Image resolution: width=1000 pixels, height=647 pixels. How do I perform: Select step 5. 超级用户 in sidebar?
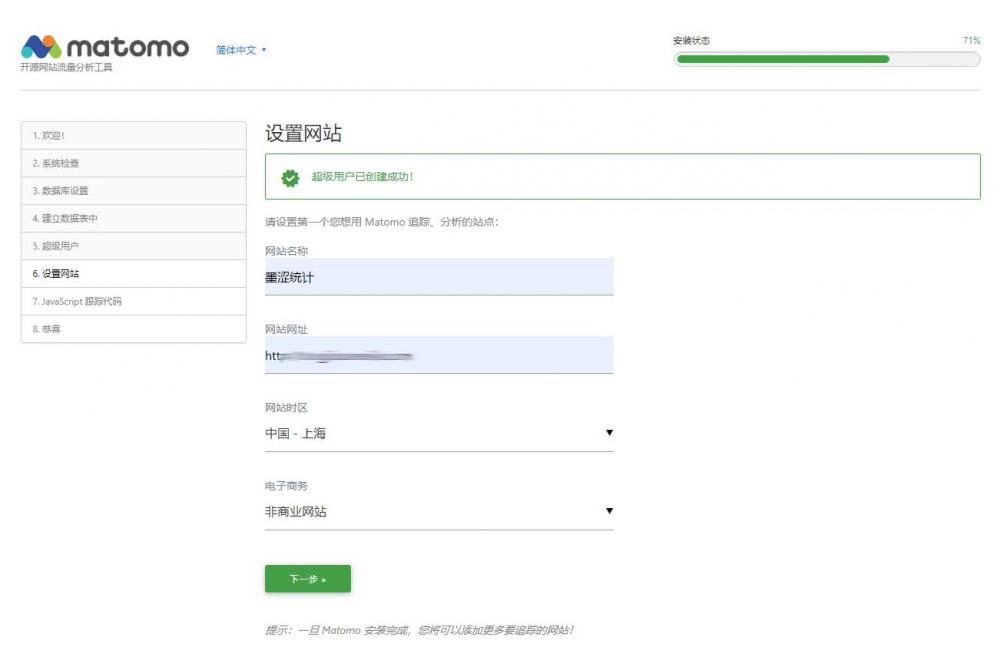point(133,246)
